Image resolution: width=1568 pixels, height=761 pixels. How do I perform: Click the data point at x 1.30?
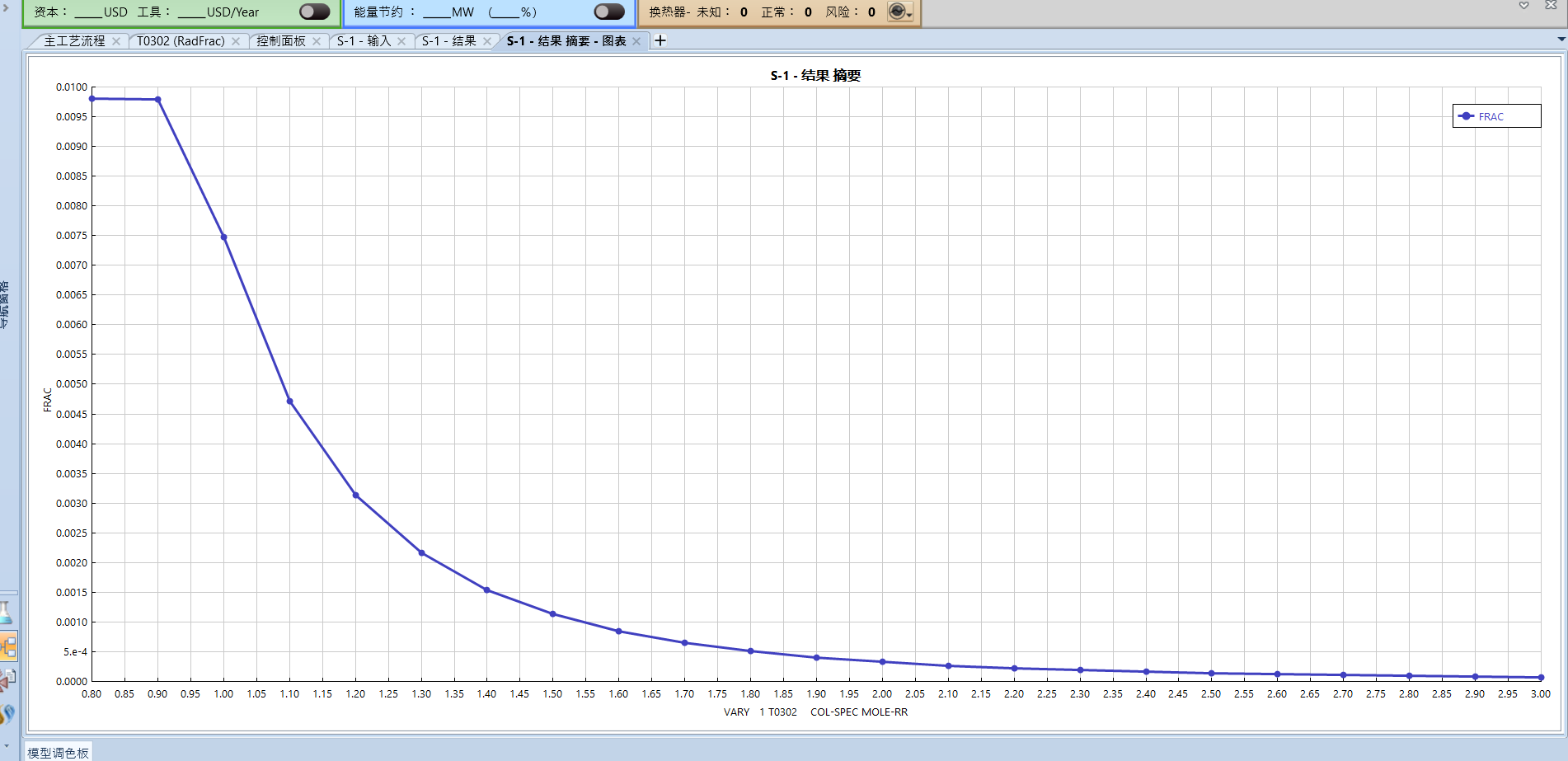click(x=422, y=553)
